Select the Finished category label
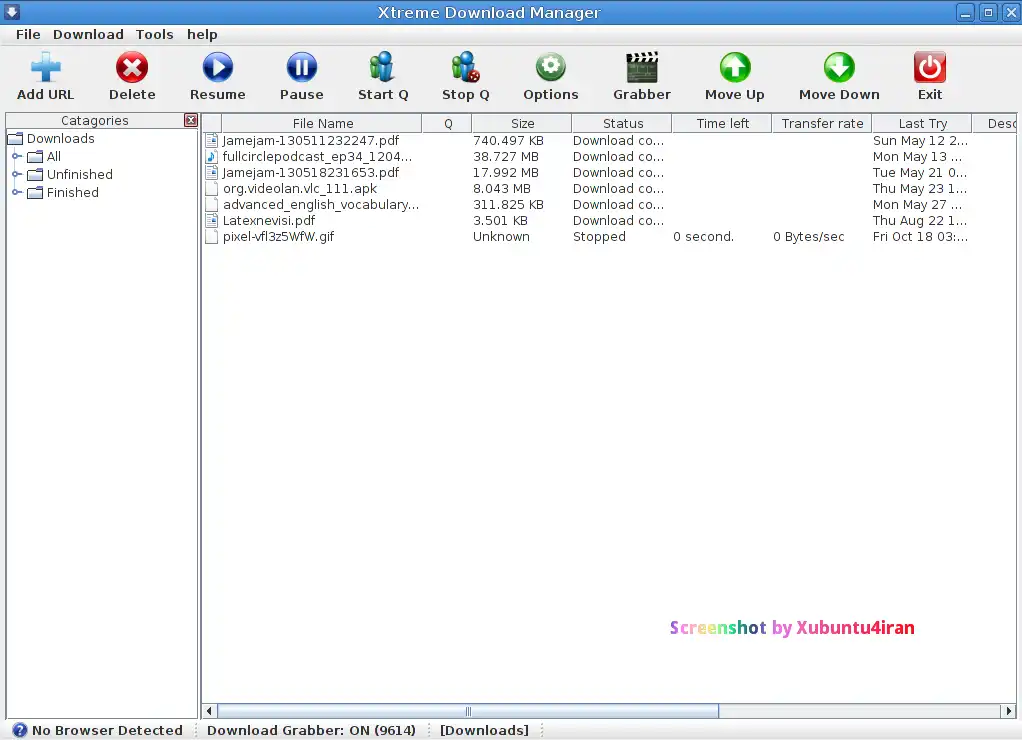The image size is (1022, 740). click(x=72, y=192)
